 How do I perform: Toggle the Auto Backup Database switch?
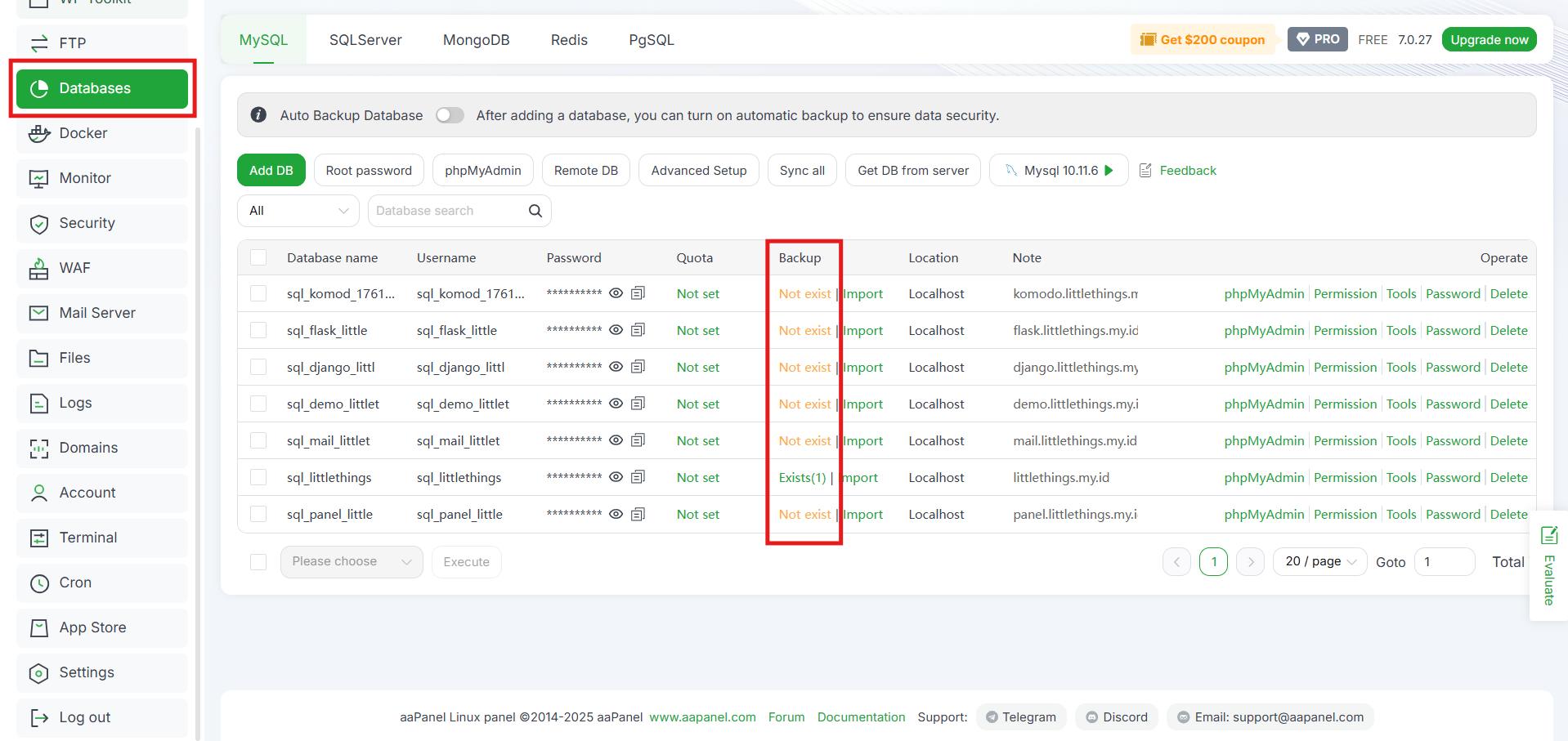pyautogui.click(x=450, y=115)
